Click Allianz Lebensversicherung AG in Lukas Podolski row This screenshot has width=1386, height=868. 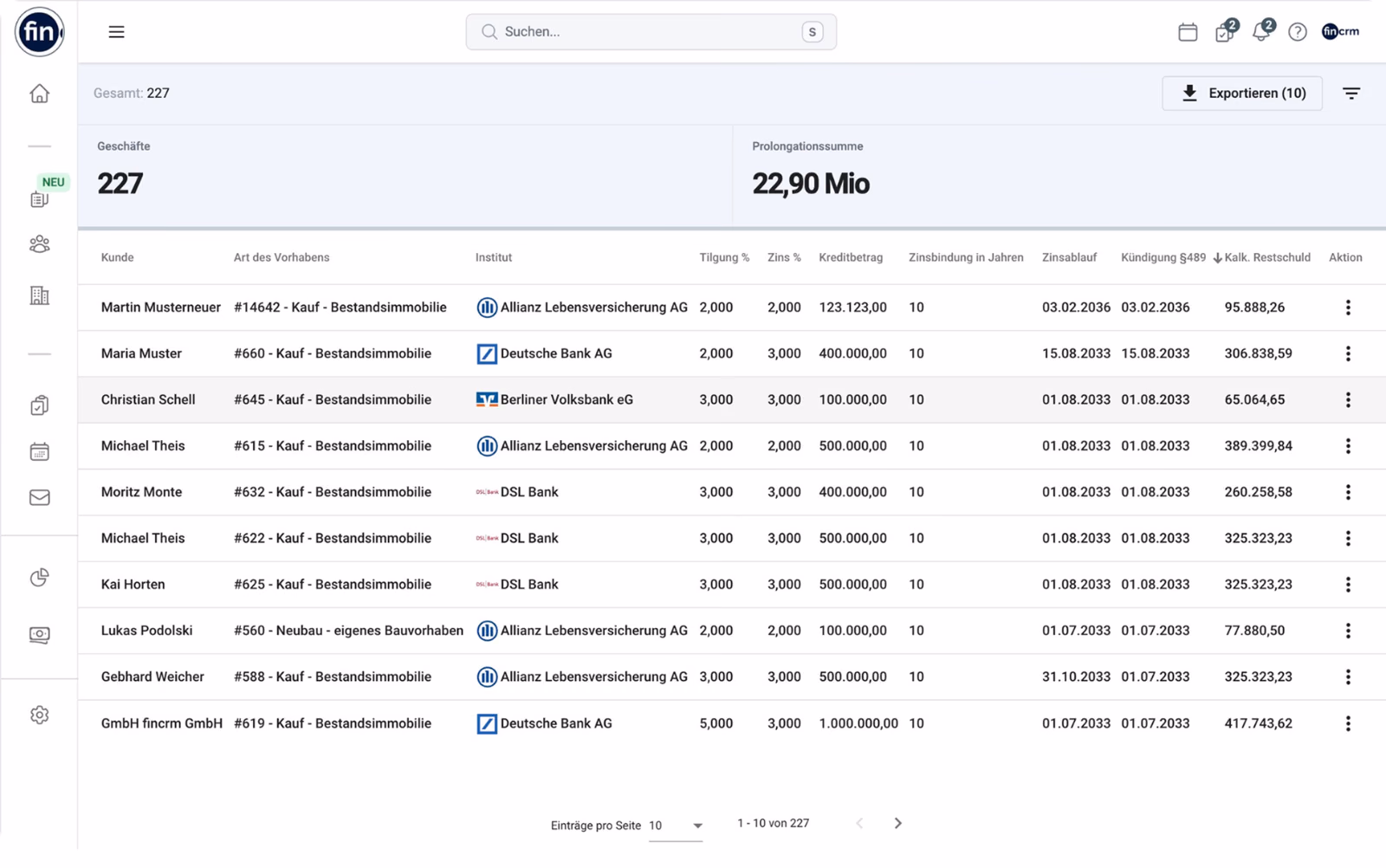pyautogui.click(x=582, y=631)
